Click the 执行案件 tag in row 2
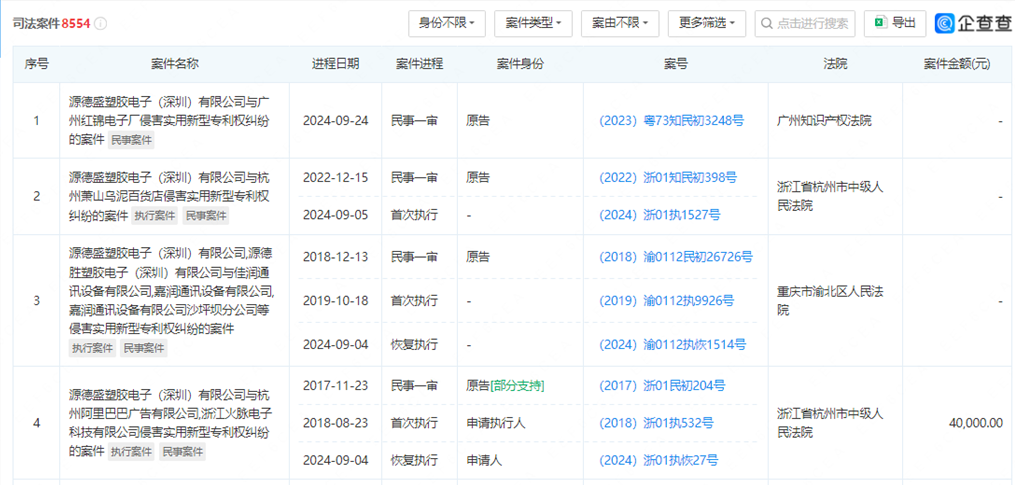Screen dimensions: 1015x485 click(155, 216)
